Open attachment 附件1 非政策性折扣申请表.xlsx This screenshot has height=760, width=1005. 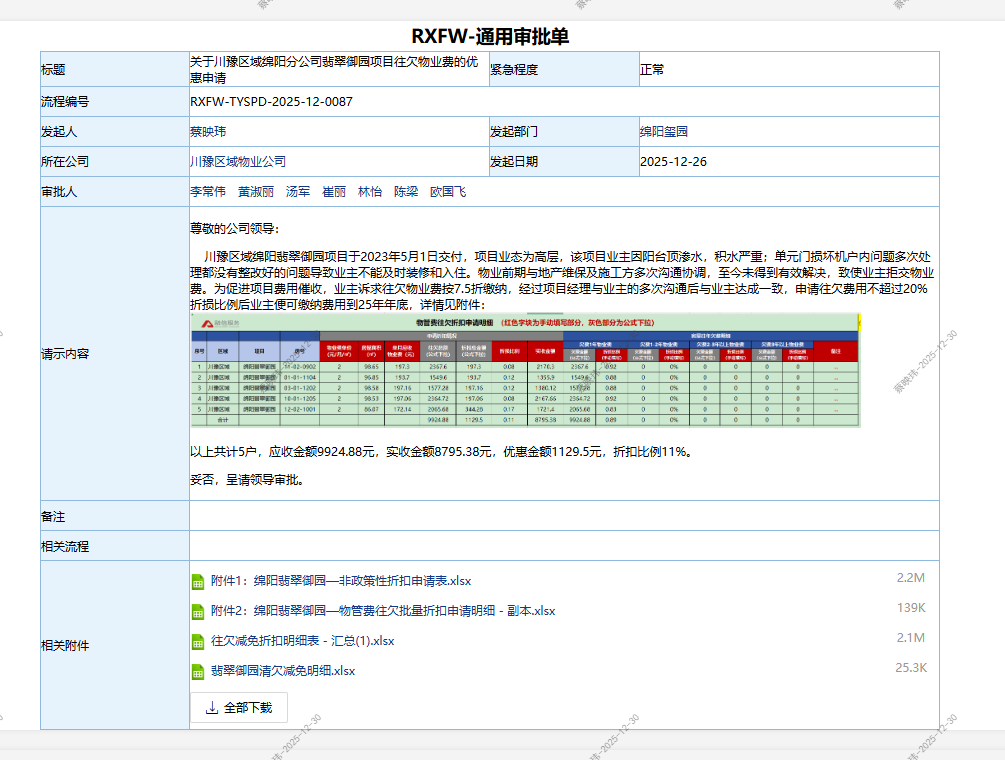pyautogui.click(x=340, y=581)
